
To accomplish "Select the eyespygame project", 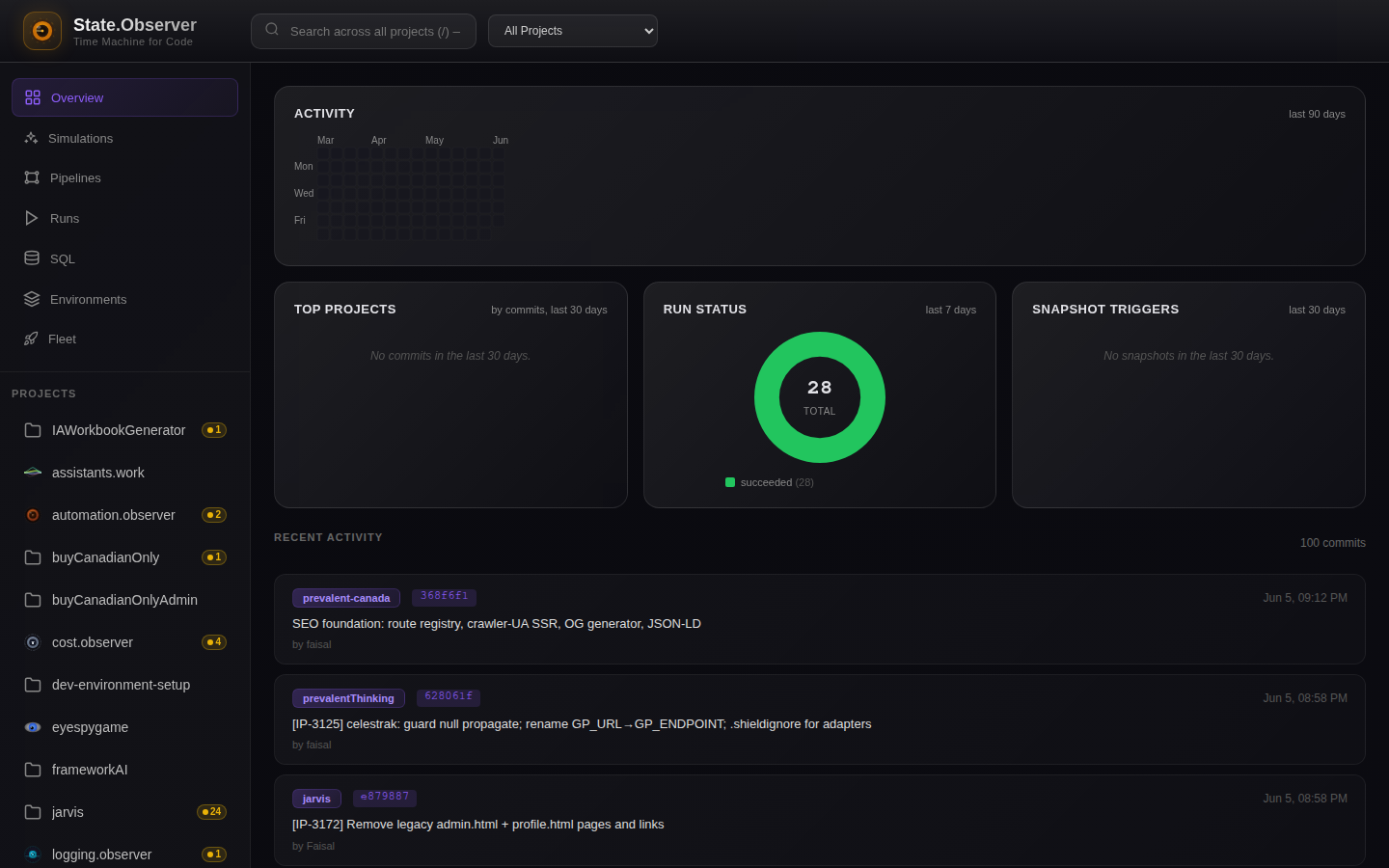I will (124, 727).
